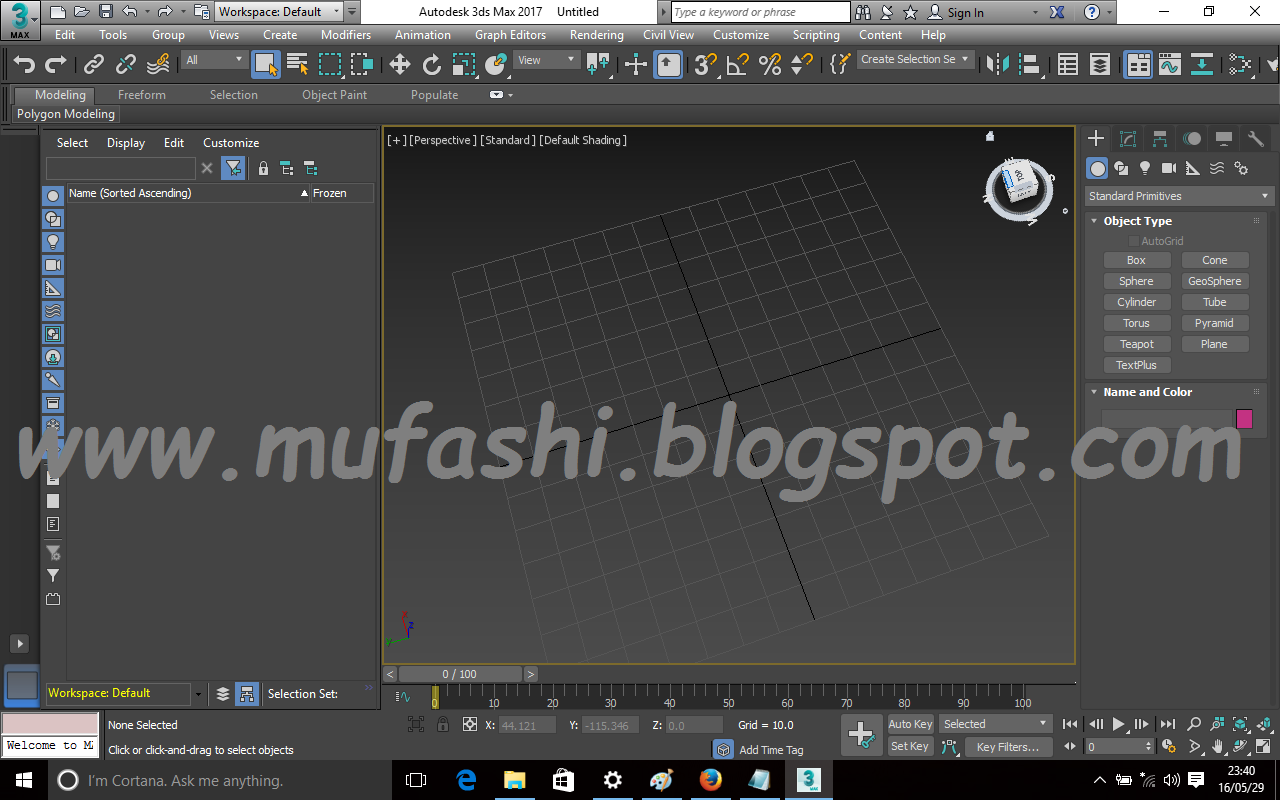Click the TextPlus button

(x=1137, y=365)
